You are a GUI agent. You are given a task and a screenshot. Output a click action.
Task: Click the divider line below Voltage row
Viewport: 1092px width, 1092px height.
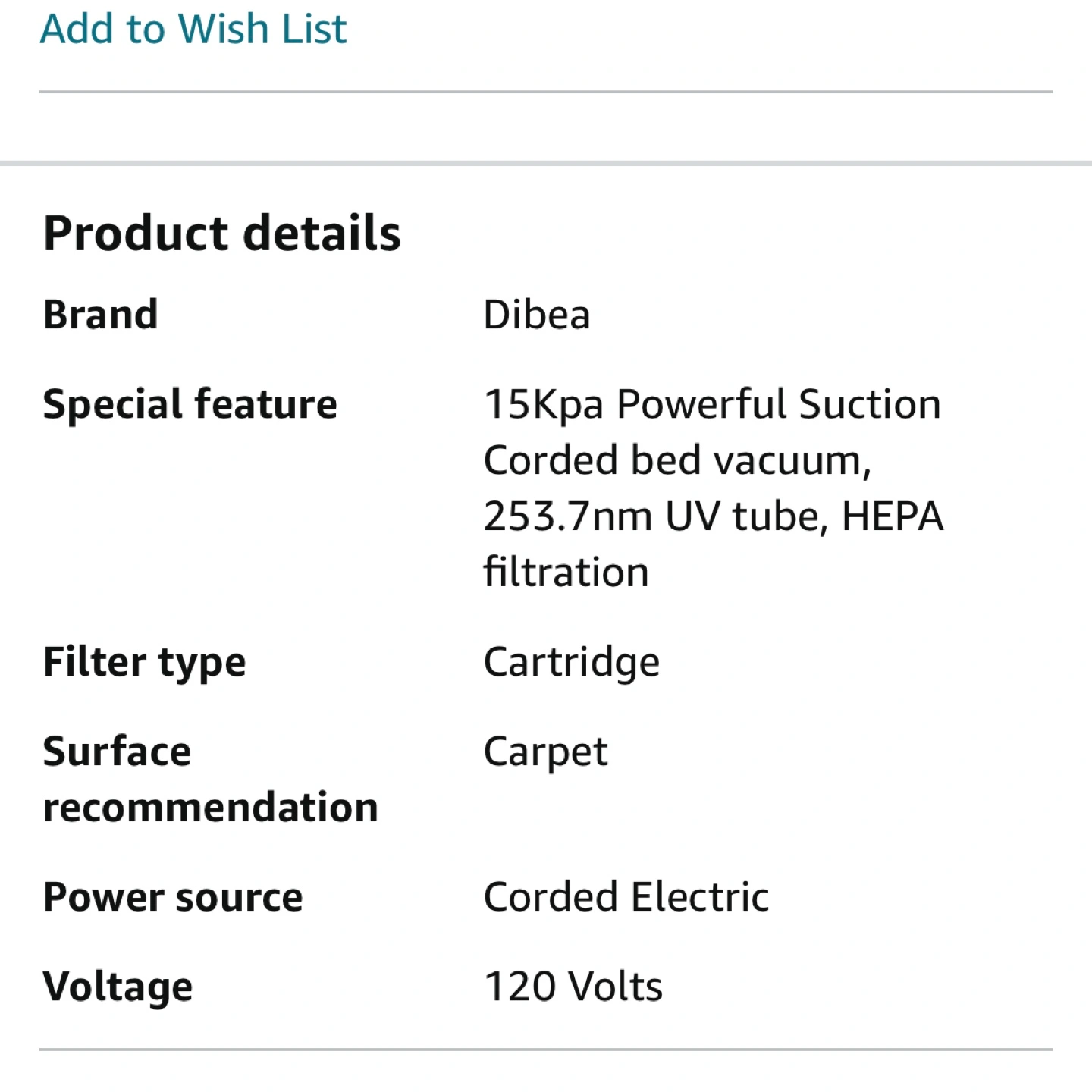[x=546, y=1050]
